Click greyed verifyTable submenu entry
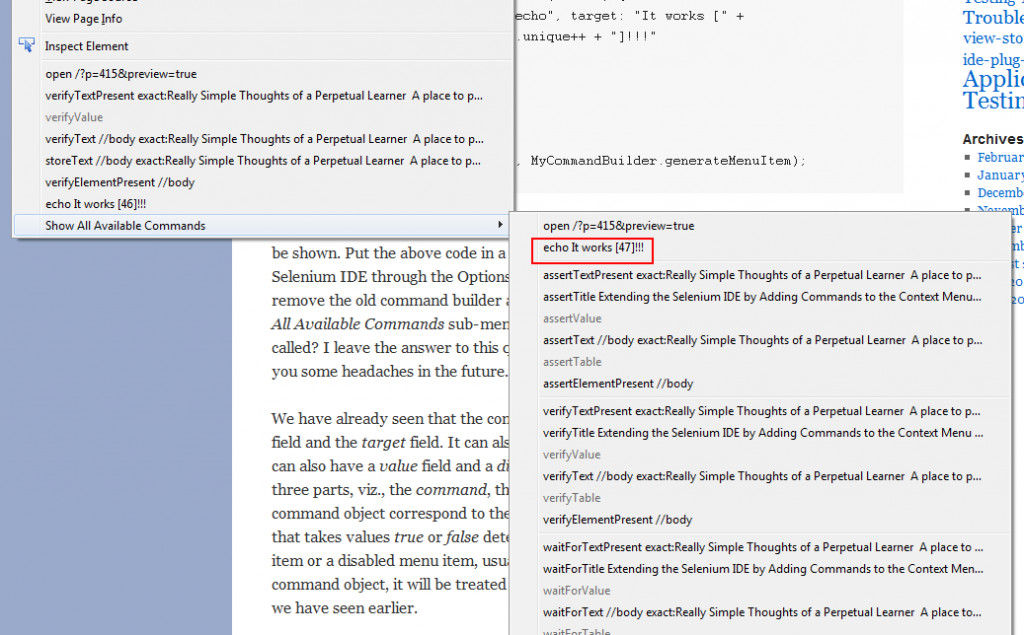Image resolution: width=1024 pixels, height=635 pixels. point(571,498)
